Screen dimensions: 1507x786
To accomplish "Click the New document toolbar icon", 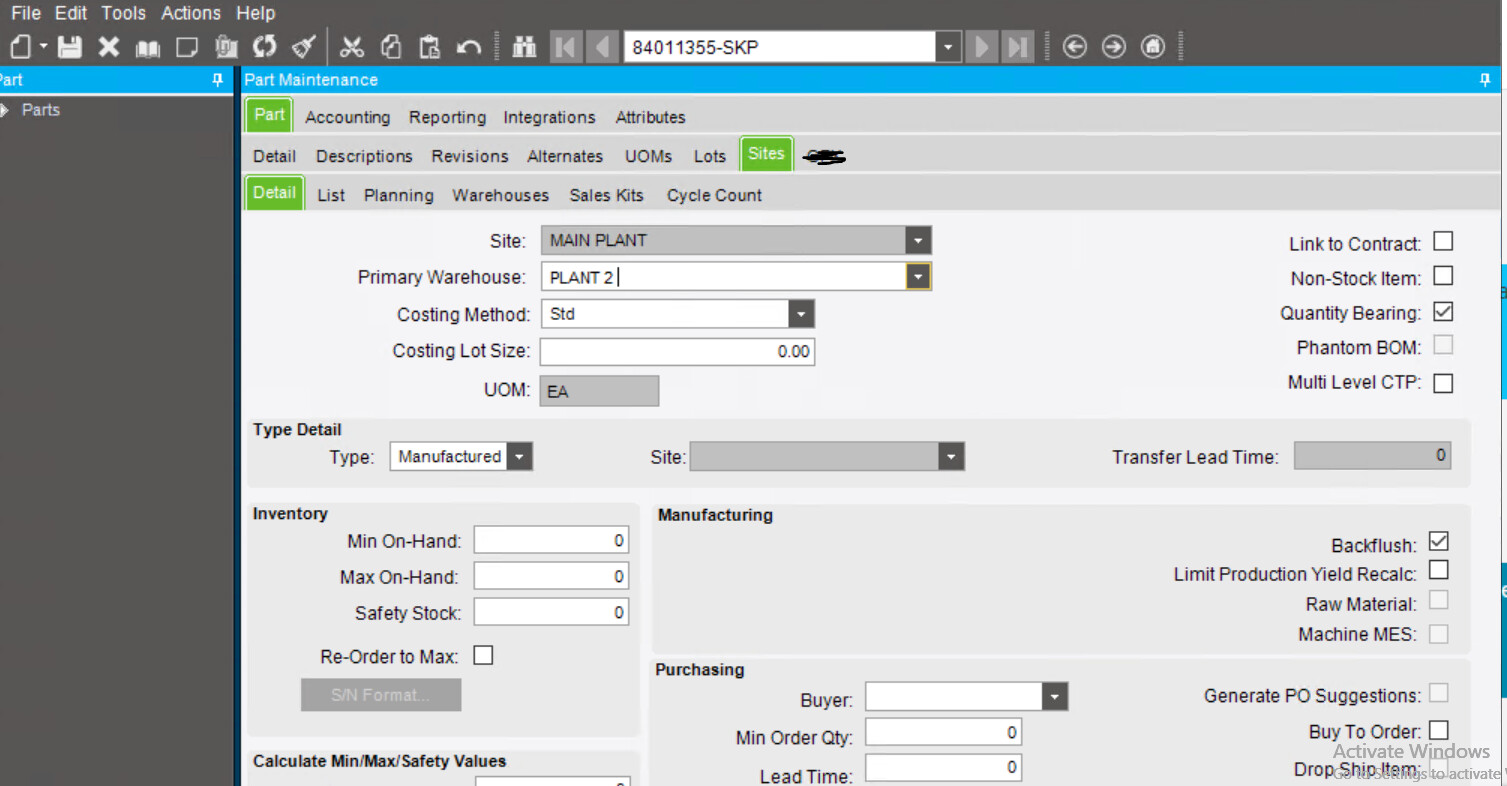I will (x=21, y=47).
